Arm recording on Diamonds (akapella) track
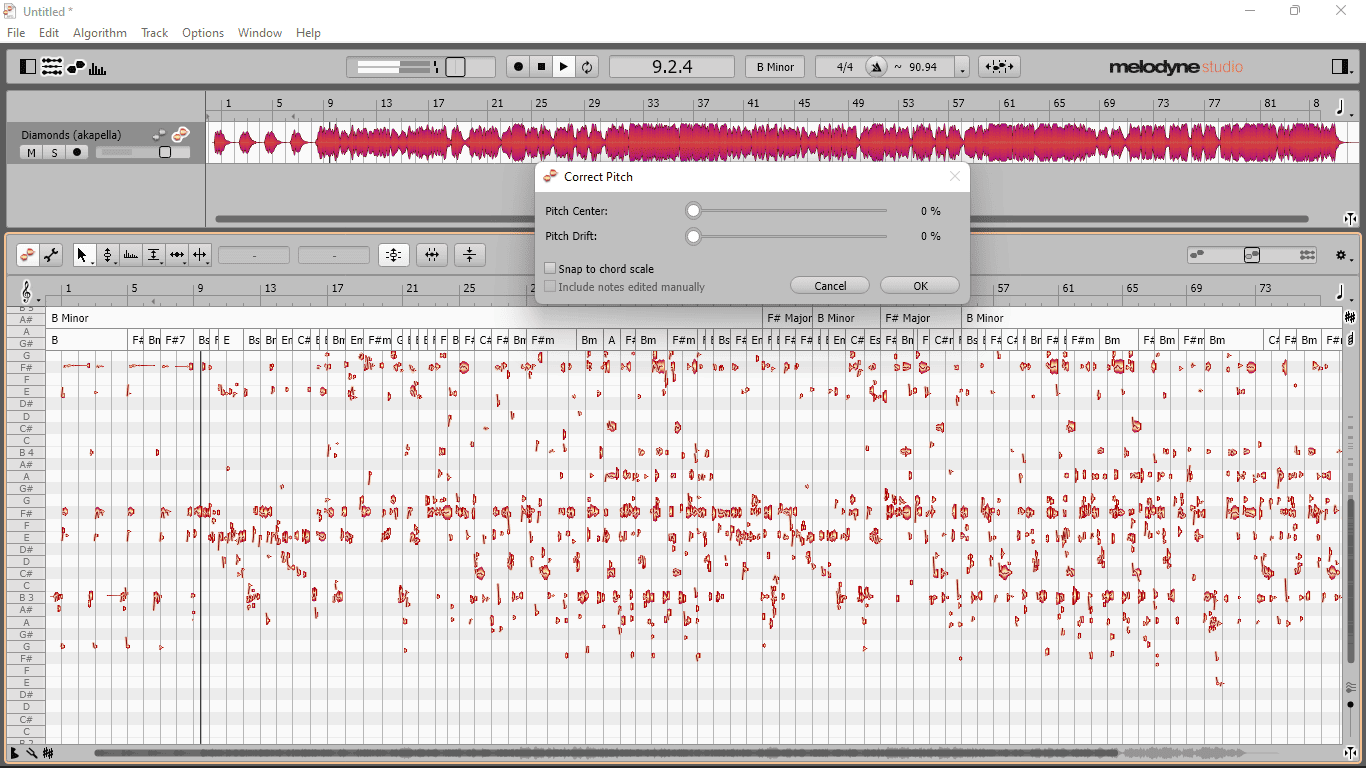Image resolution: width=1366 pixels, height=768 pixels. (77, 153)
